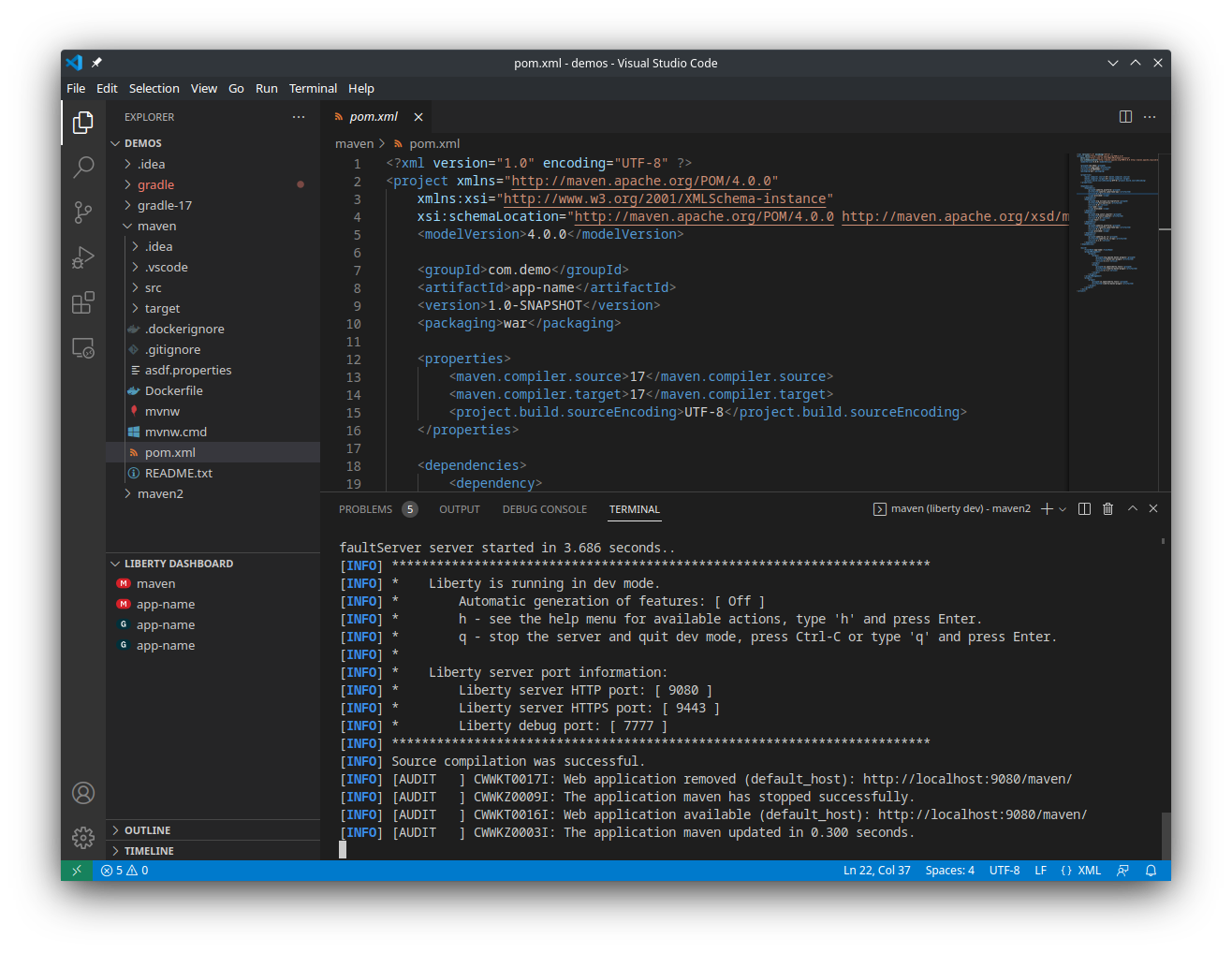Open the Manage gear icon
The height and width of the screenshot is (953, 1232).
[83, 837]
